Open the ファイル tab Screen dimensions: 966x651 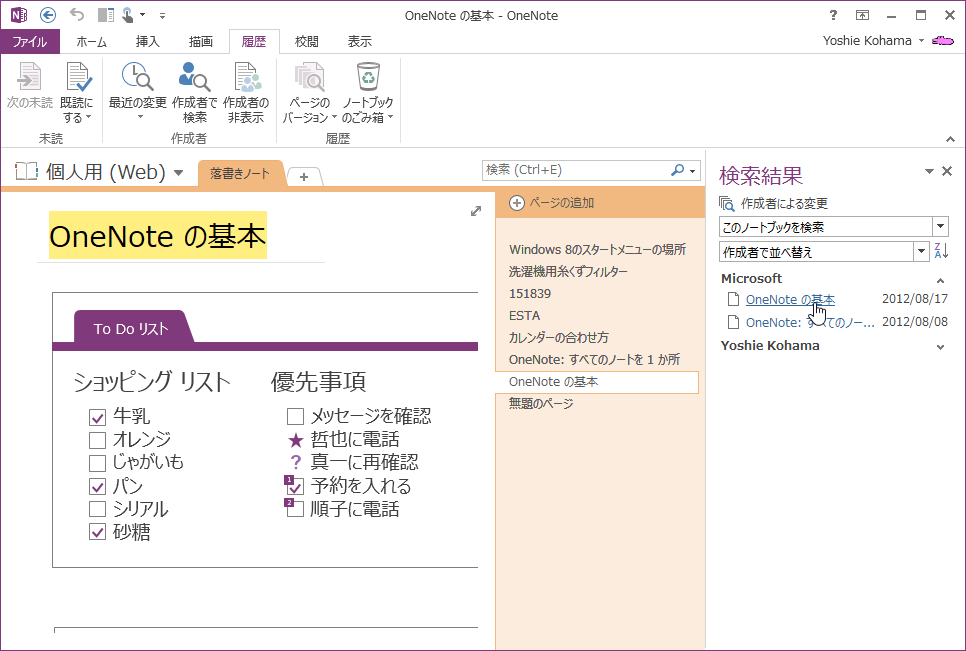[x=30, y=41]
